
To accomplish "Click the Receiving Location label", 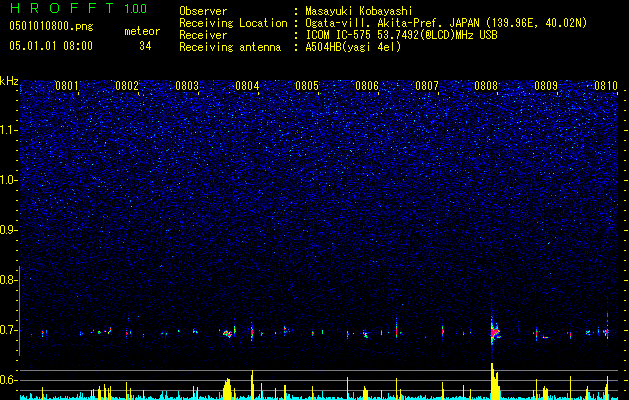I will click(x=233, y=23).
